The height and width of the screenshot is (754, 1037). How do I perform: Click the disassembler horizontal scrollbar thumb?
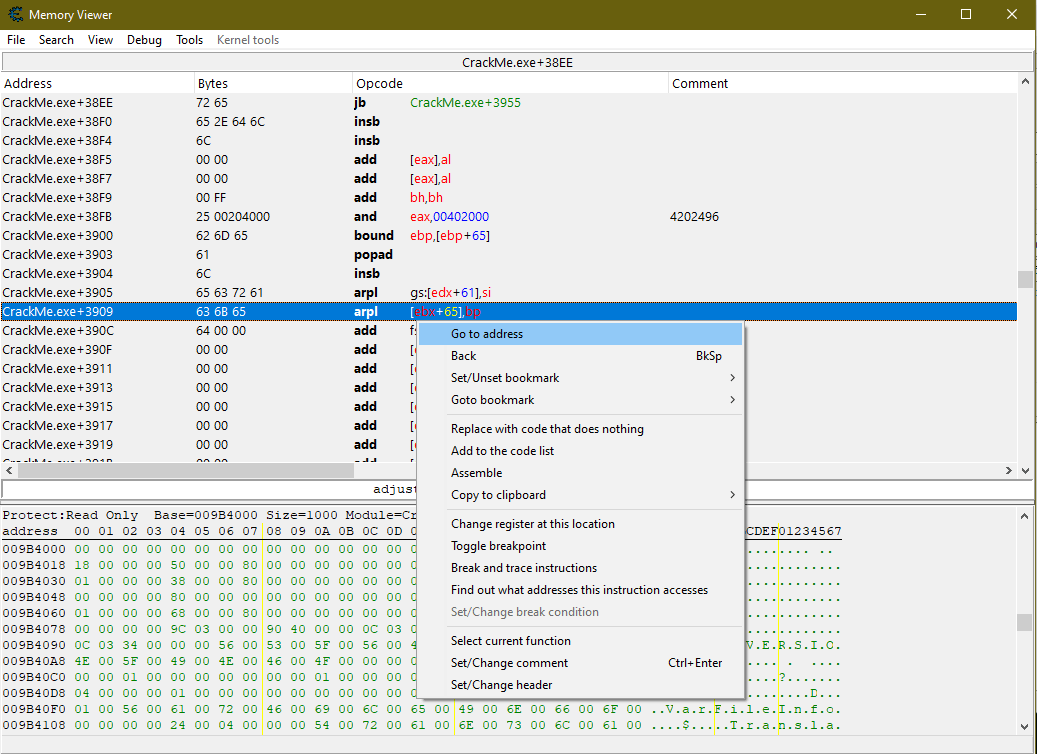pos(186,471)
